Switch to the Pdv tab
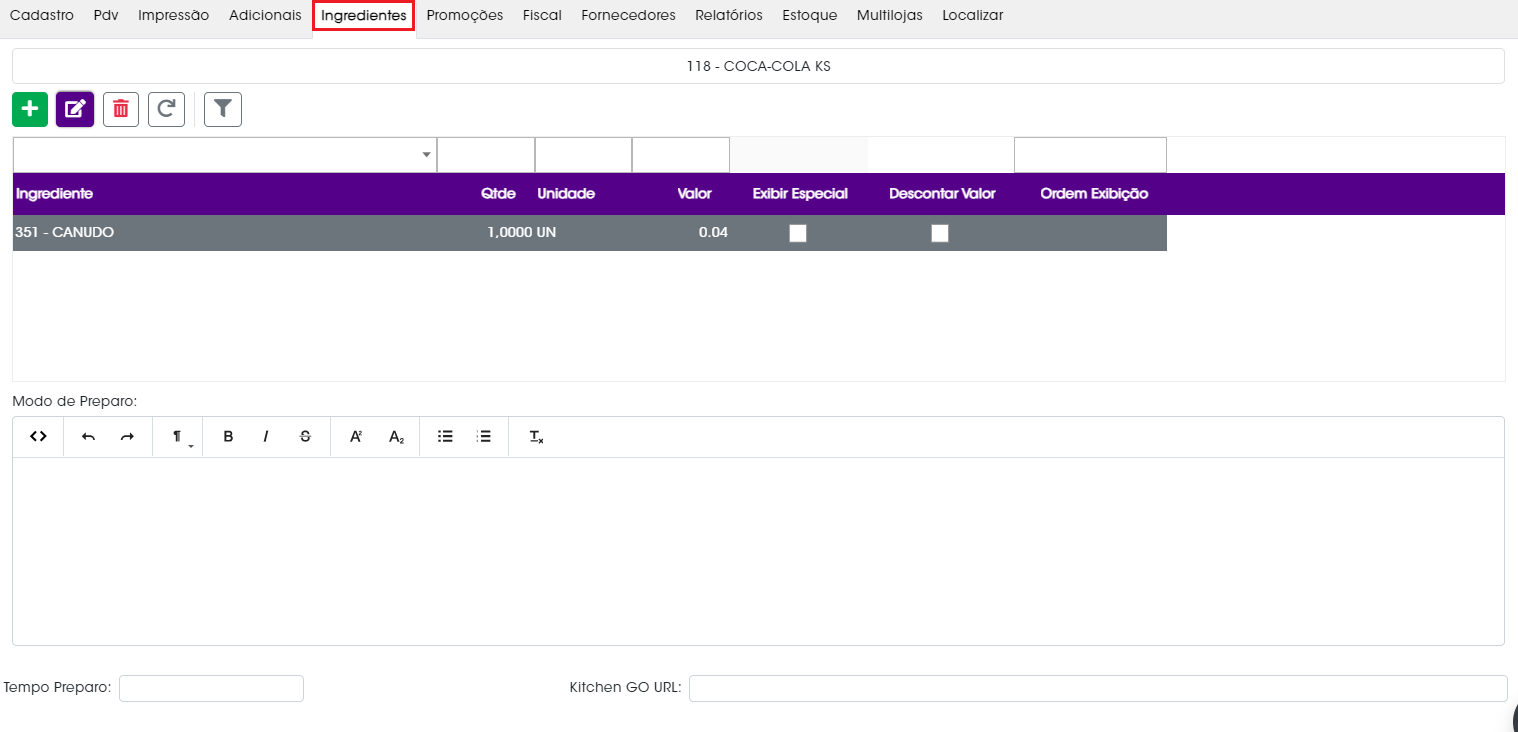Viewport: 1518px width, 732px height. pyautogui.click(x=106, y=15)
